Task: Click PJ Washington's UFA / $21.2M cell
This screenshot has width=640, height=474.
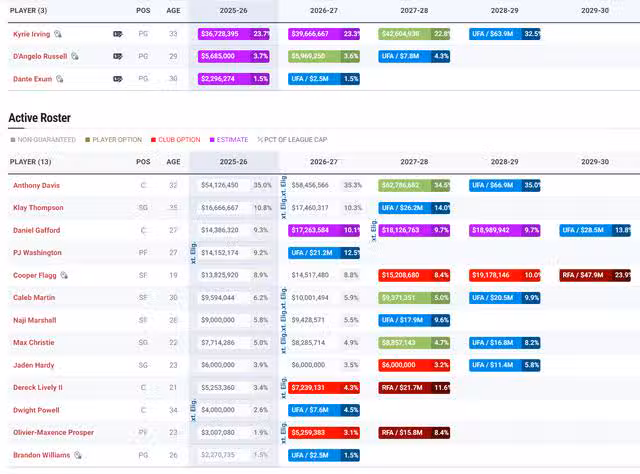Action: [324, 253]
